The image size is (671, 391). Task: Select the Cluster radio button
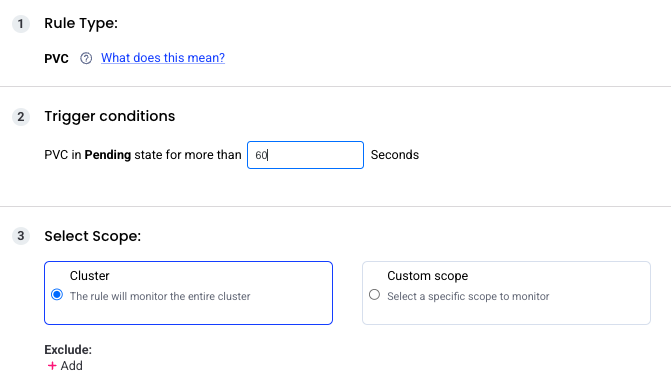click(57, 295)
